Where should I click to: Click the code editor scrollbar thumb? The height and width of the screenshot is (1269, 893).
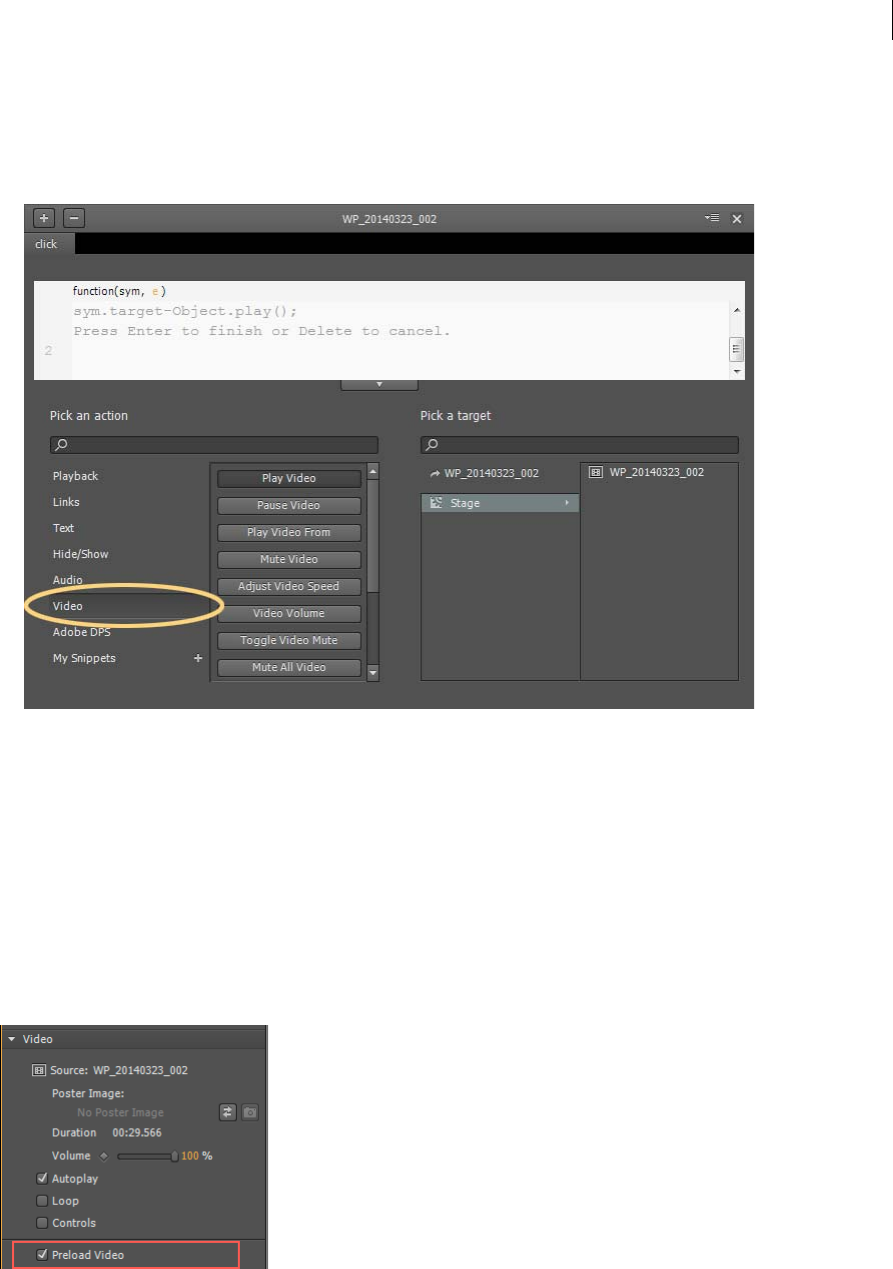(738, 348)
